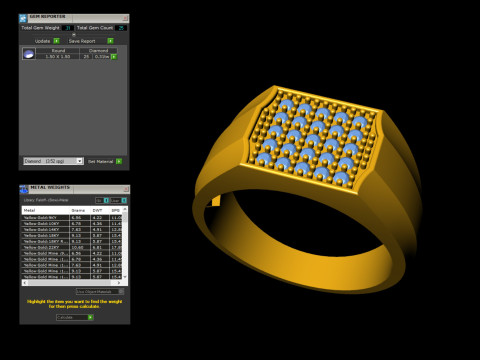Click the green Update arrow icon
Viewport: 480px width, 360px height.
(x=56, y=41)
